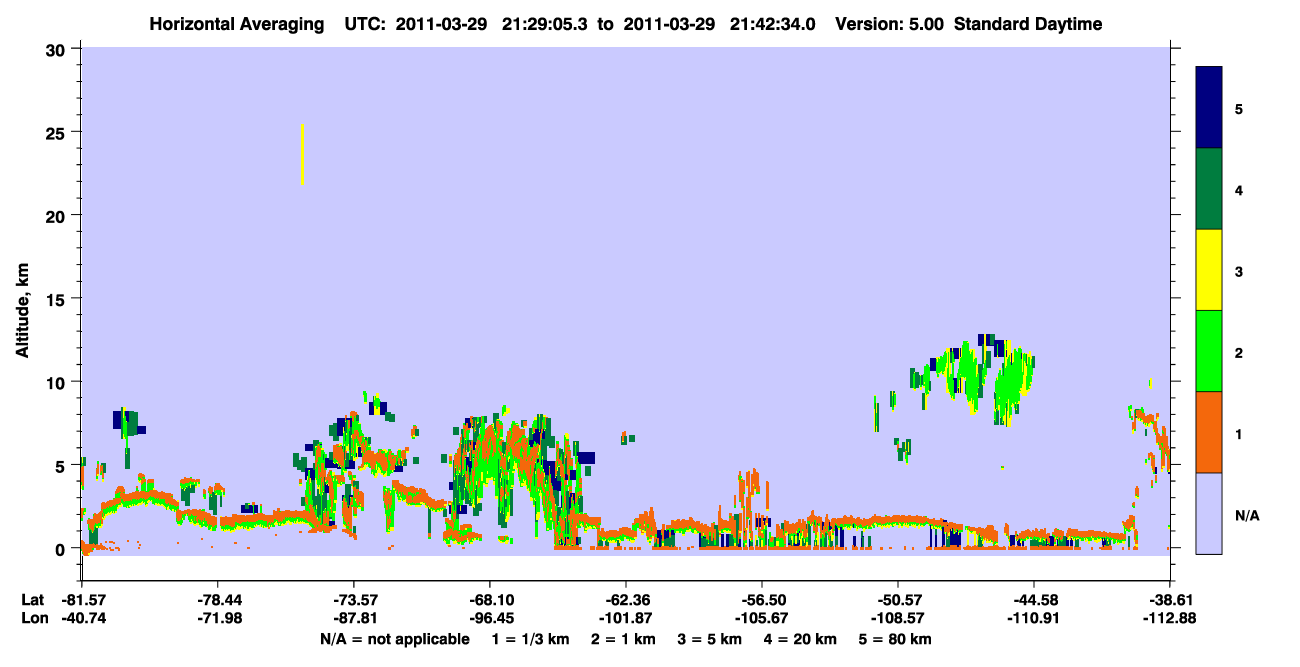Click the longitude tick value -71.98
The height and width of the screenshot is (667, 1300).
coord(217,618)
